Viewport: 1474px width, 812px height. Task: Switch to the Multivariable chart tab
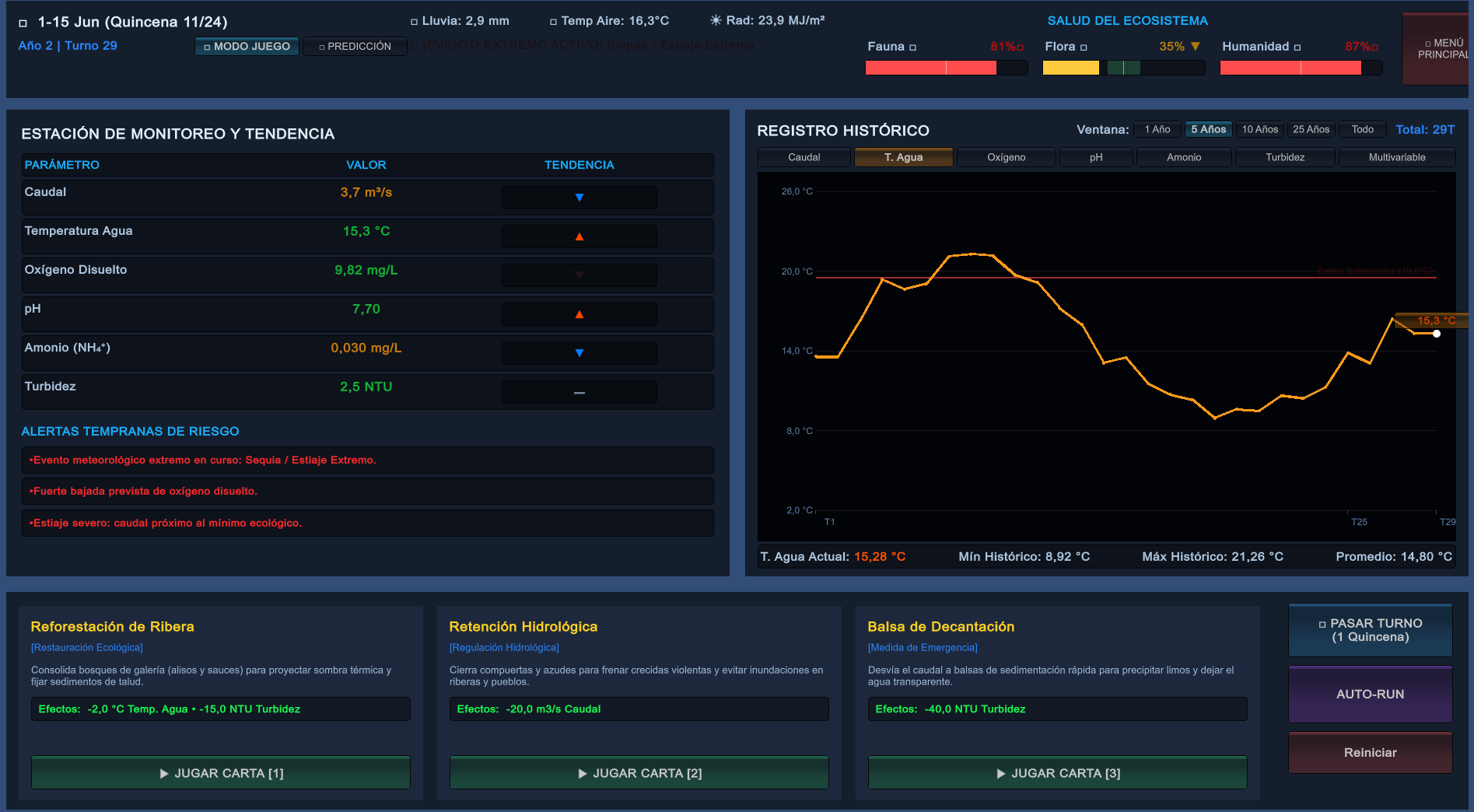[1396, 157]
